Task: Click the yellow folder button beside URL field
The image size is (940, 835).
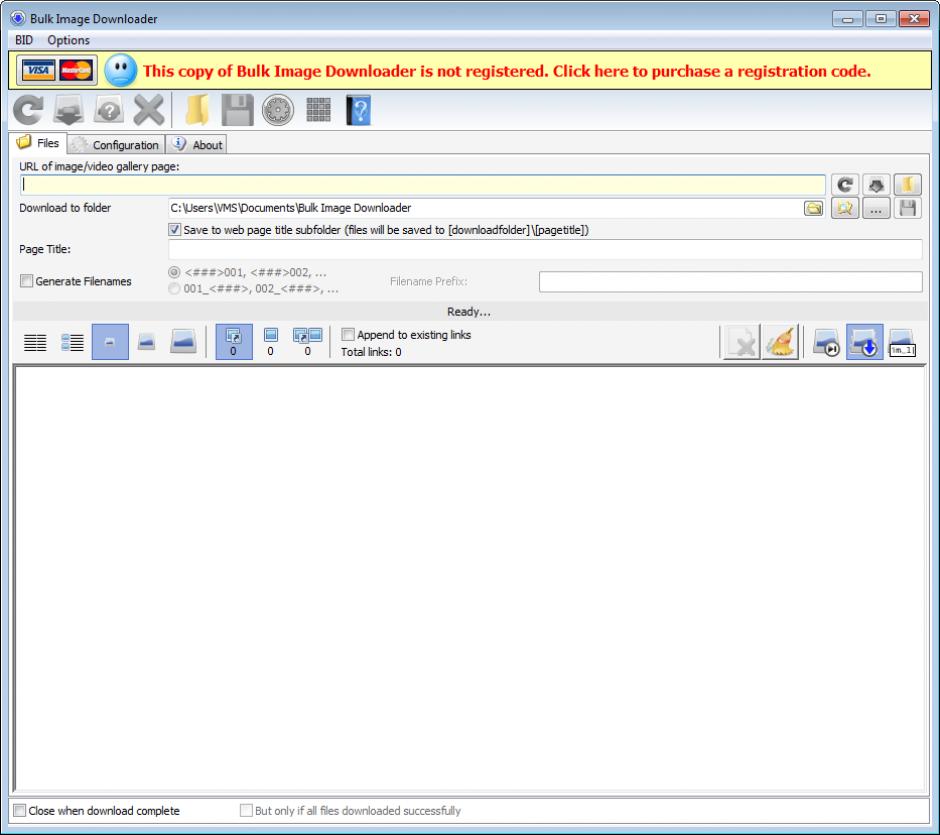Action: (x=907, y=185)
